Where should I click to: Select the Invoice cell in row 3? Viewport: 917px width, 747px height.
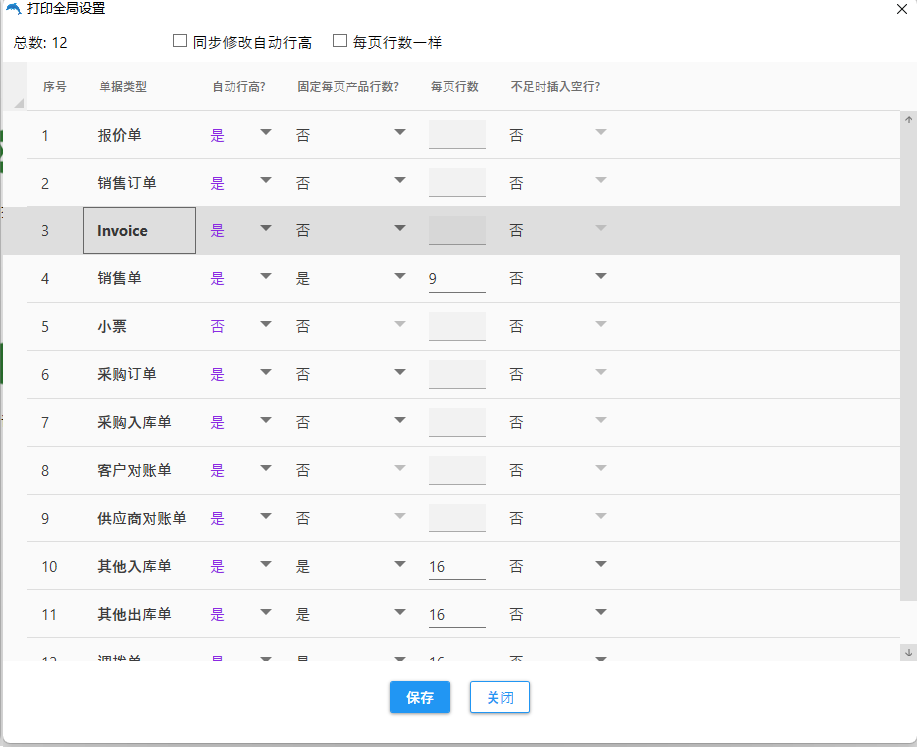coord(139,231)
